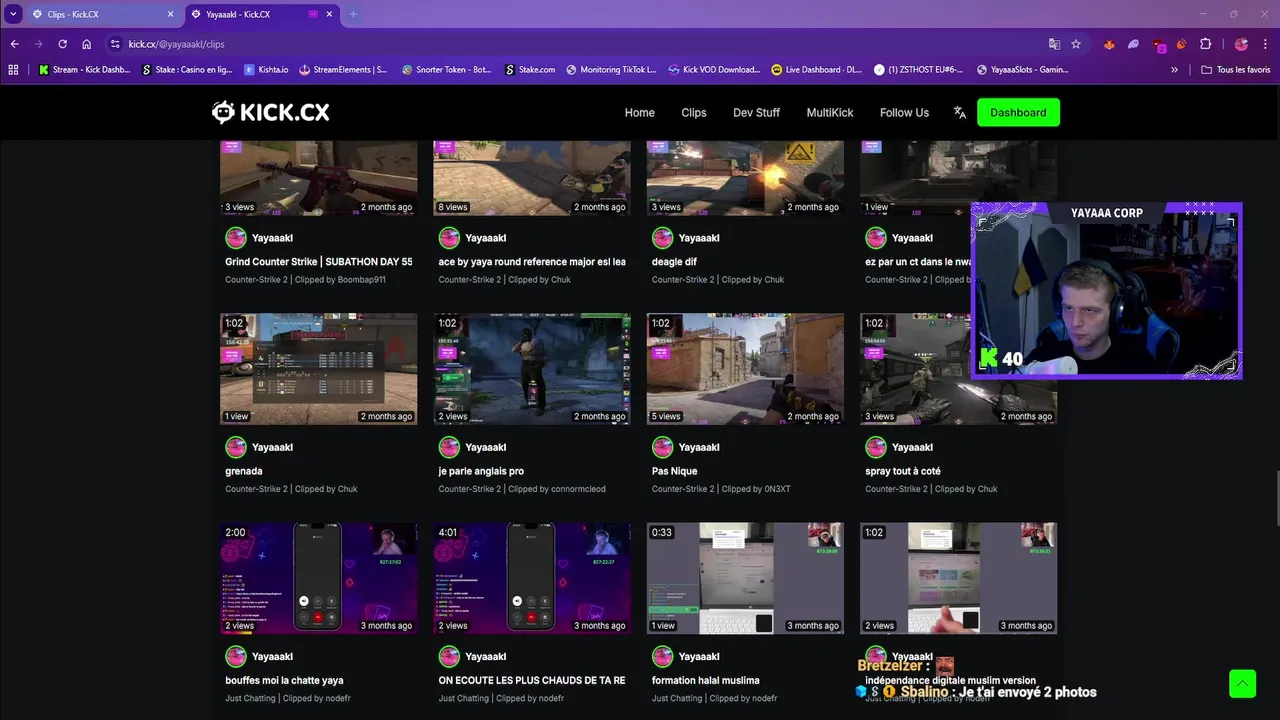Open the apps grid in bookmarks bar
Screen dimensions: 1280x720
tap(13, 70)
